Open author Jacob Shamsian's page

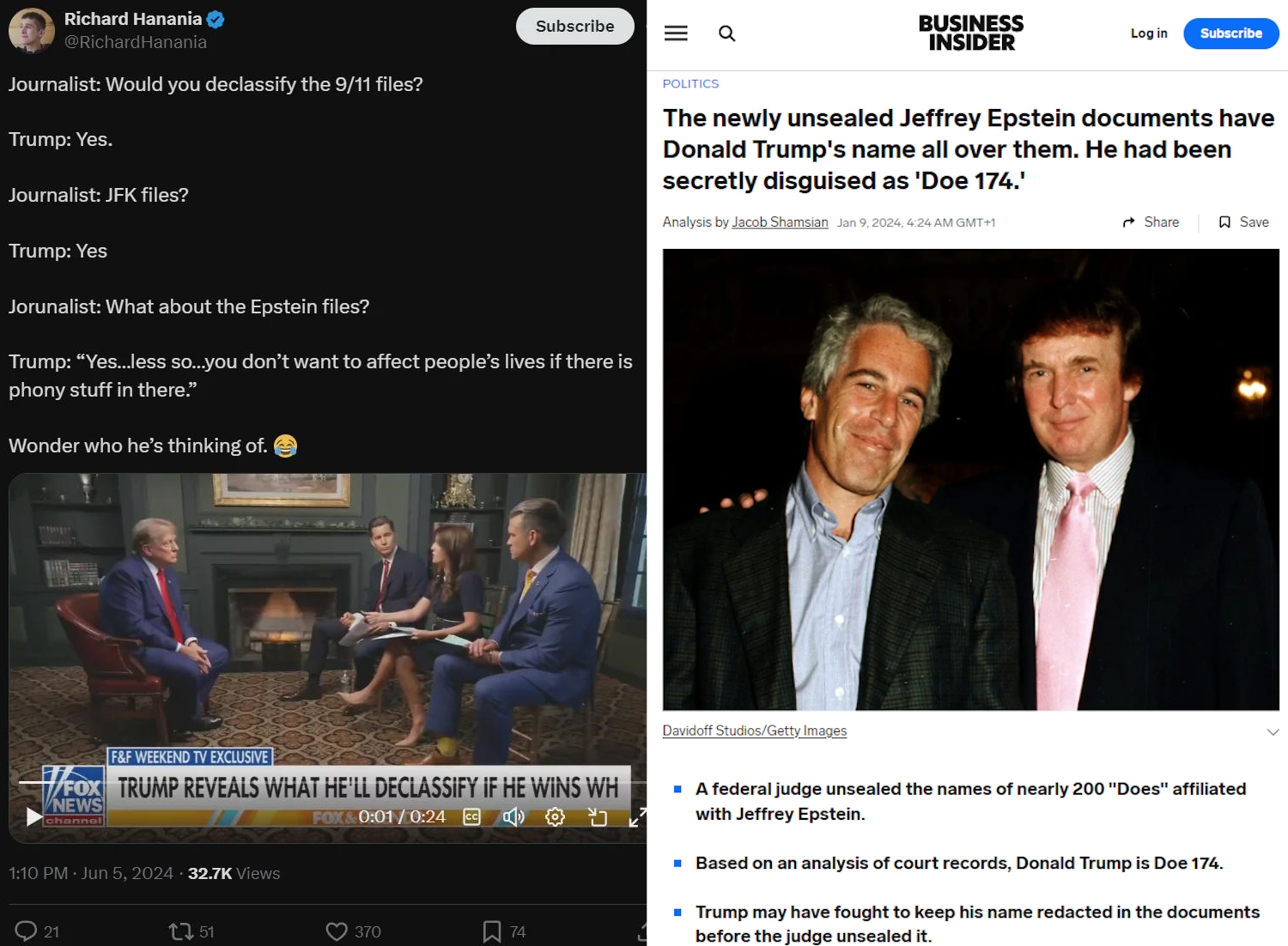coord(780,222)
